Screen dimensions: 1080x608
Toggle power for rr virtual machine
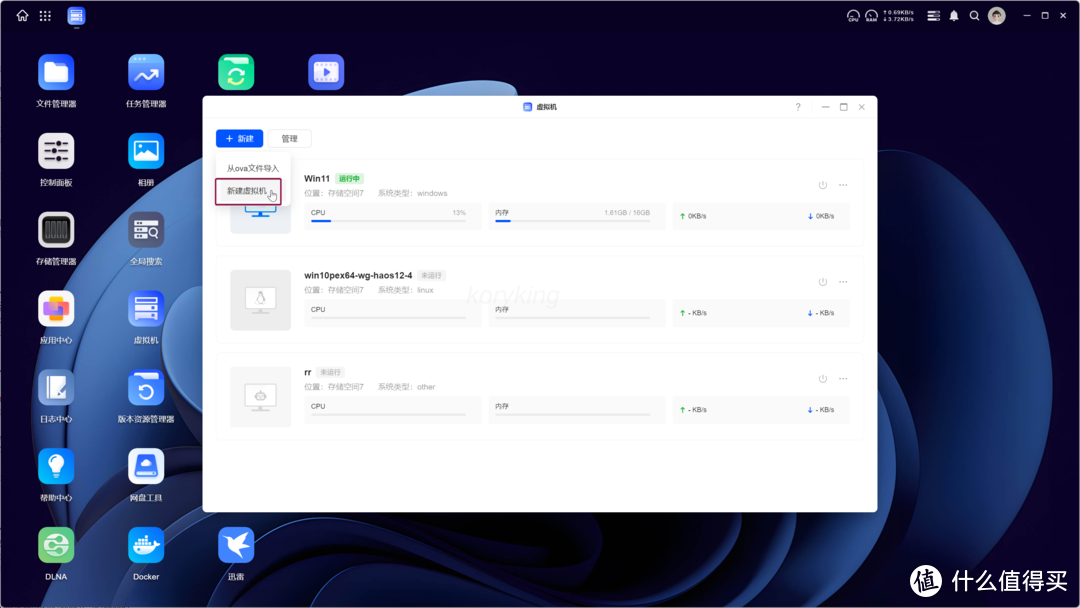coord(822,379)
